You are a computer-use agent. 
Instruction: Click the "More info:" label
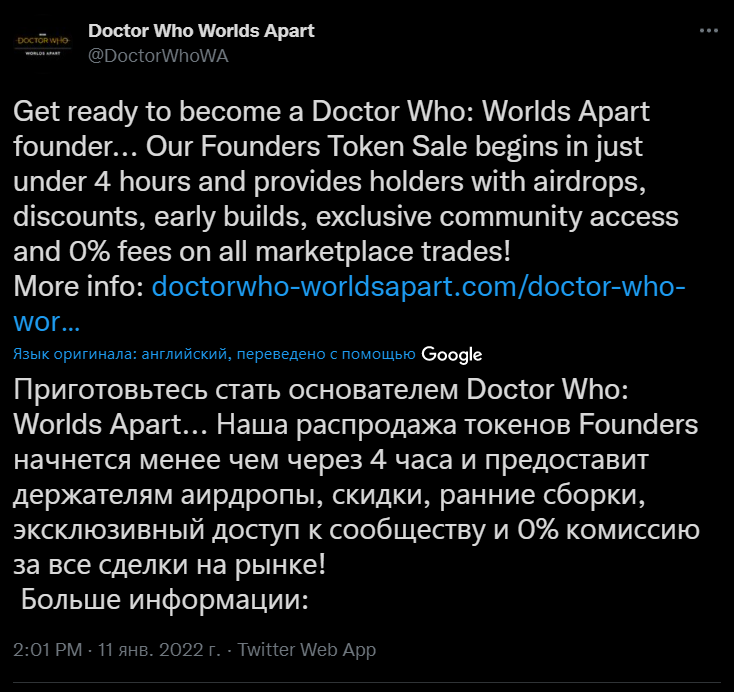pos(79,286)
